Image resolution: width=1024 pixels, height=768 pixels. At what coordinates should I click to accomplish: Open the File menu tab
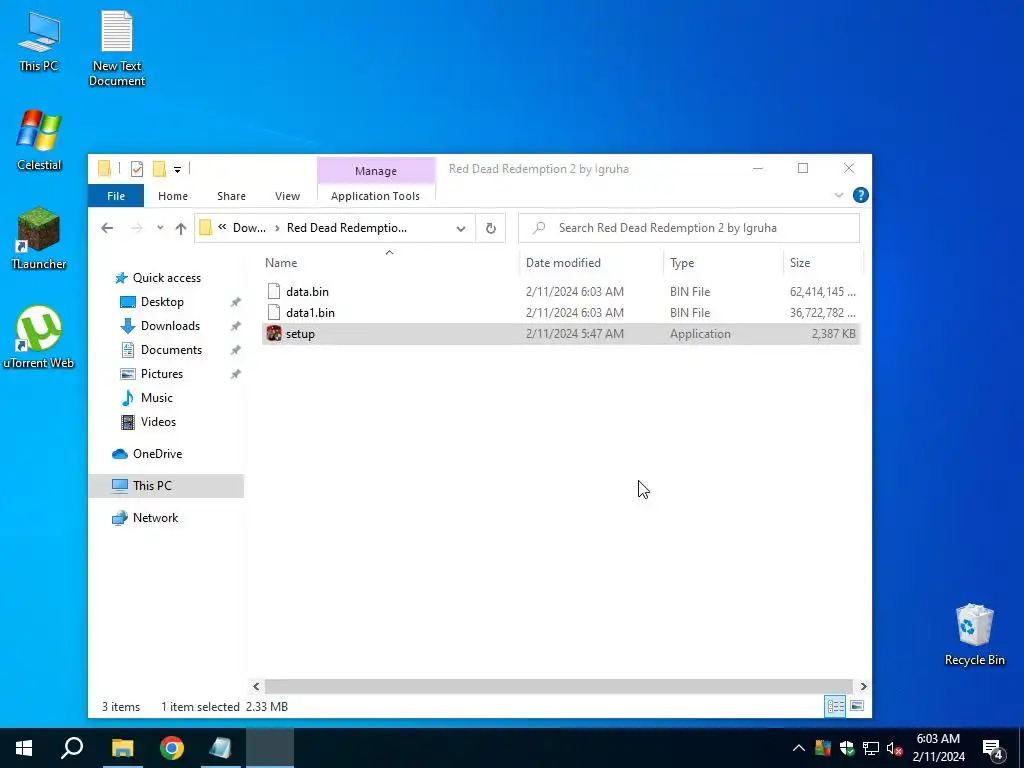[x=116, y=196]
